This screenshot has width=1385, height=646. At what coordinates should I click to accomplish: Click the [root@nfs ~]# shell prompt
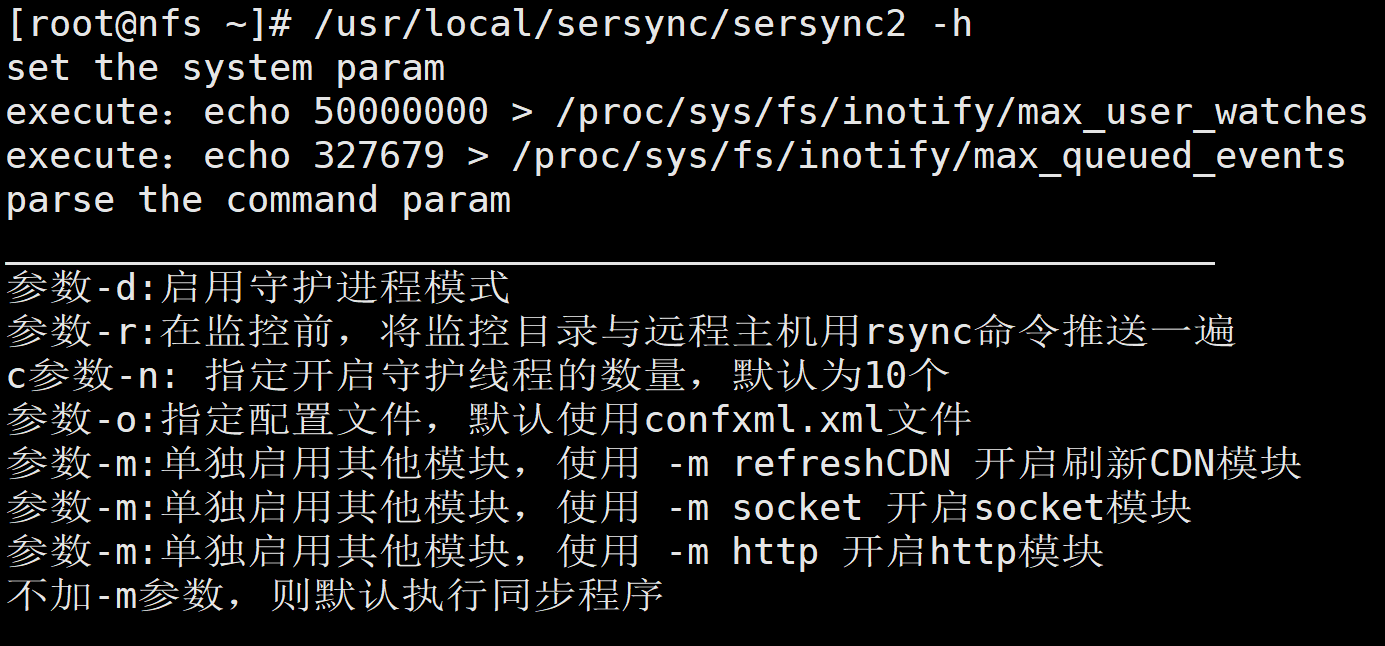tap(148, 24)
